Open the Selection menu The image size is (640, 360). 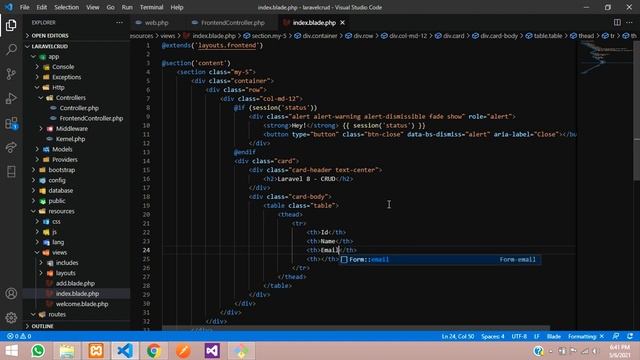(67, 7)
